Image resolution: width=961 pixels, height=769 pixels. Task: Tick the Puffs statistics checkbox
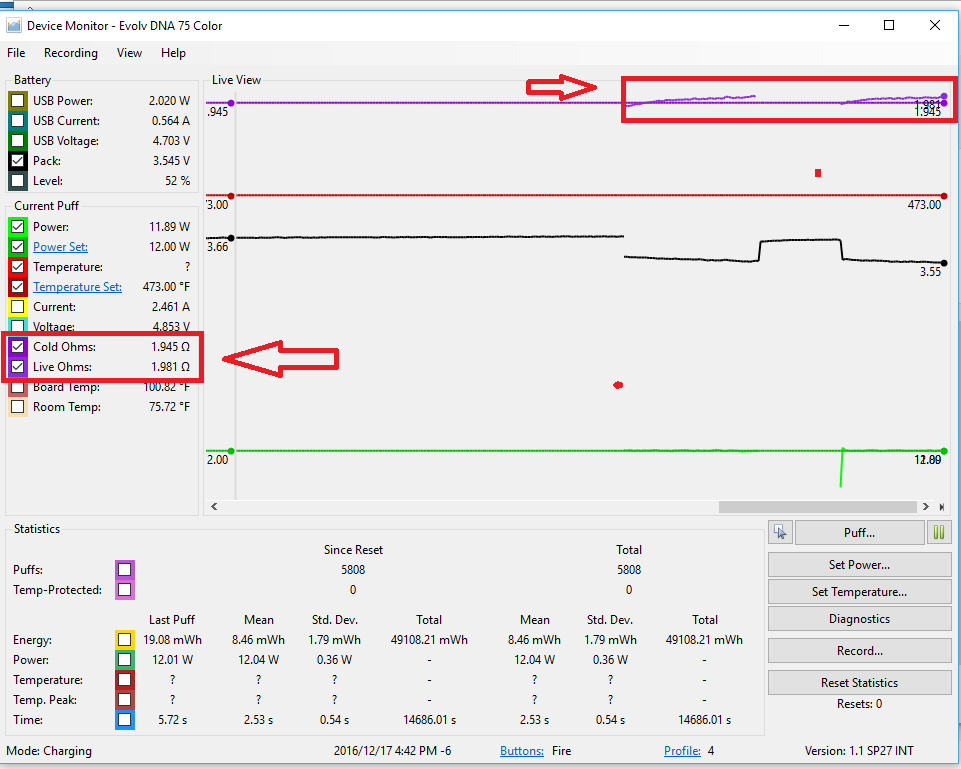[124, 570]
